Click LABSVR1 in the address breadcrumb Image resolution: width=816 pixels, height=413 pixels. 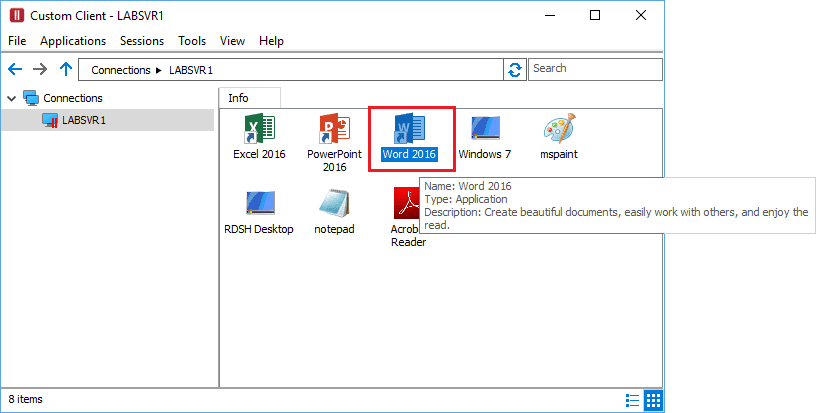(x=191, y=70)
